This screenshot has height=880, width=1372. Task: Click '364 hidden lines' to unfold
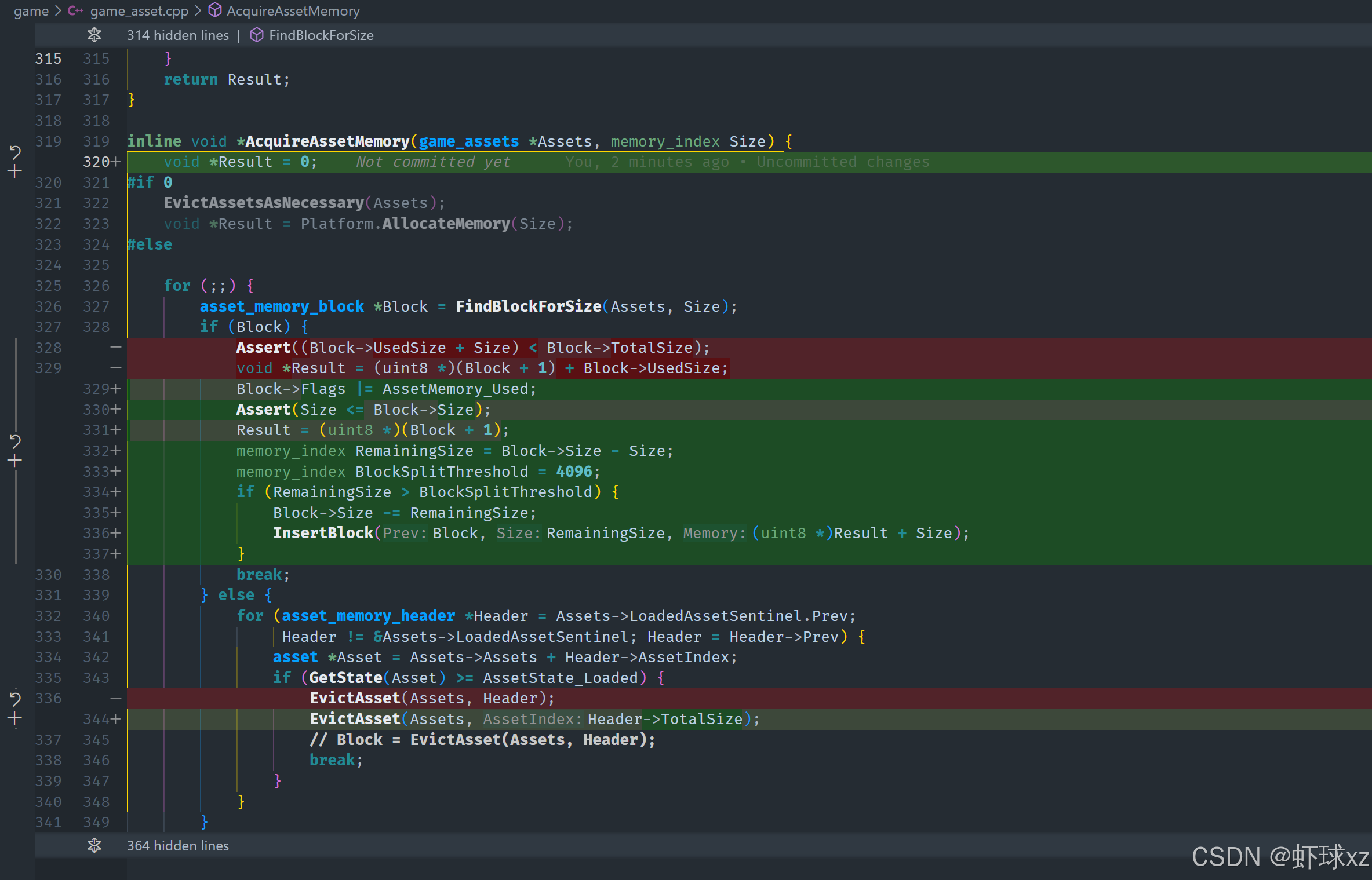178,846
